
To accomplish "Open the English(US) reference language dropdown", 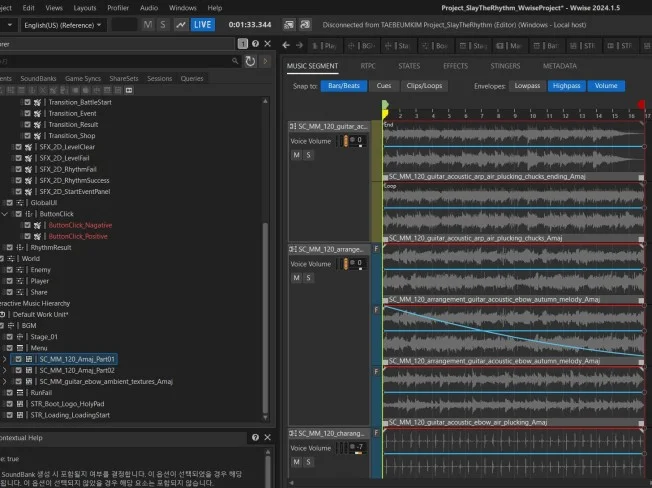I will [x=62, y=24].
